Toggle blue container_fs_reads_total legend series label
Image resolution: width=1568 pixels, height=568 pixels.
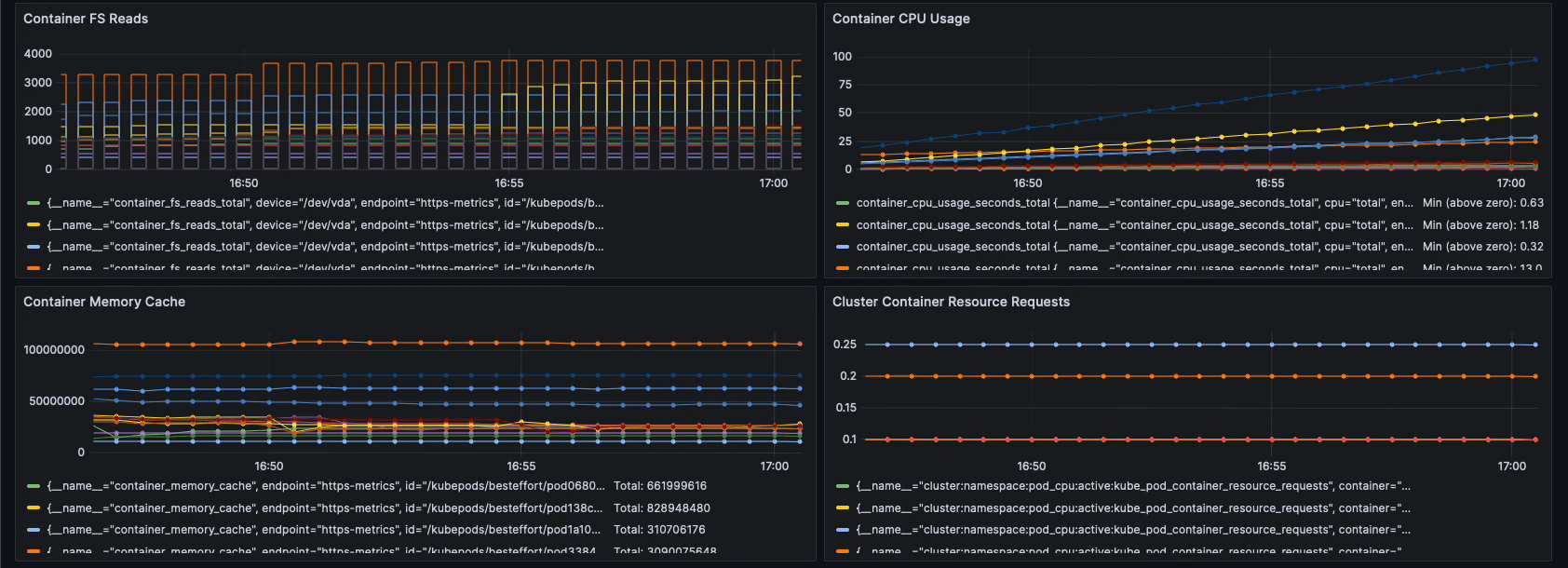coord(325,247)
